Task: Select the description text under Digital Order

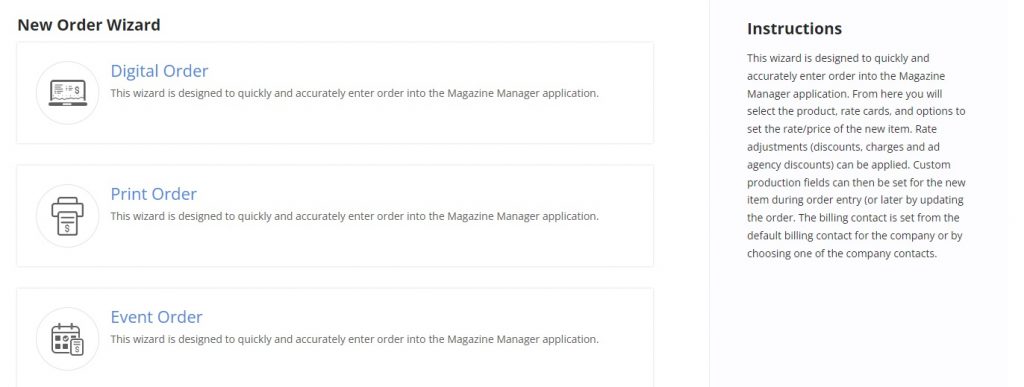Action: 355,93
